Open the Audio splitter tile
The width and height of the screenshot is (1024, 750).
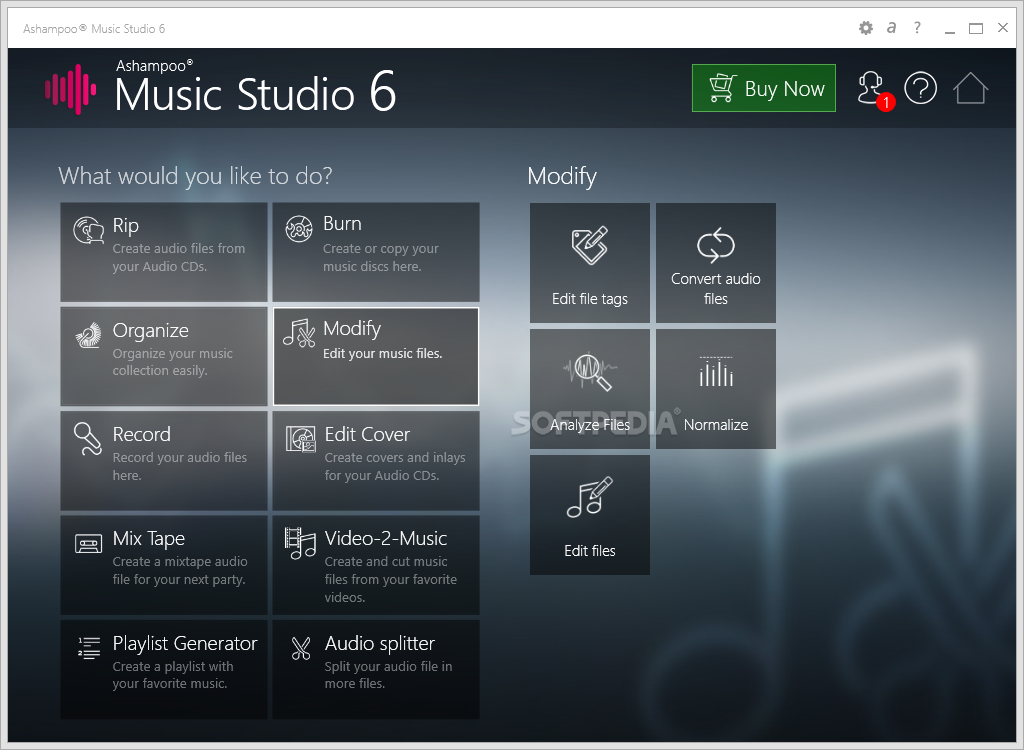(376, 670)
